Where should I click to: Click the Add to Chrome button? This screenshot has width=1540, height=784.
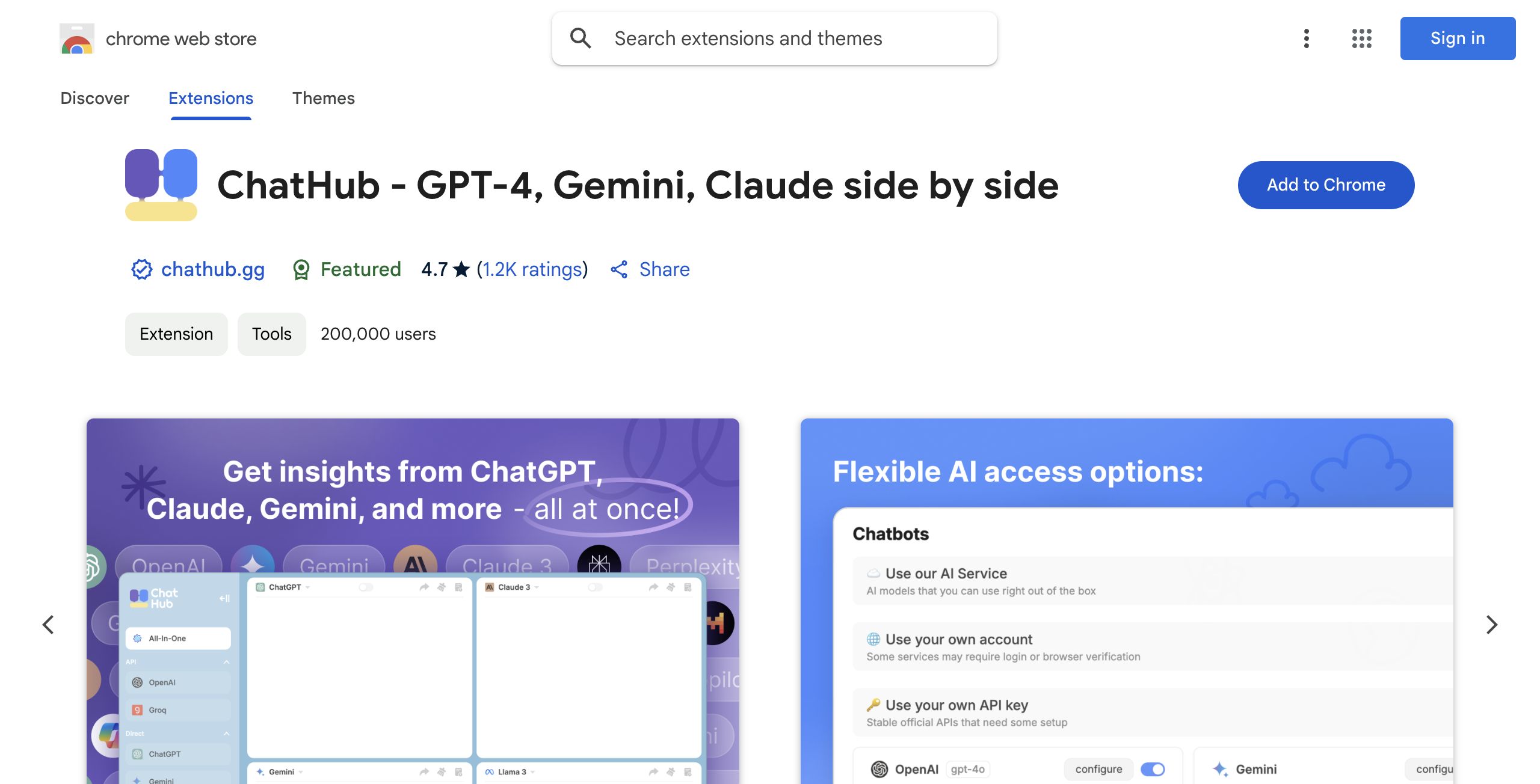tap(1326, 185)
